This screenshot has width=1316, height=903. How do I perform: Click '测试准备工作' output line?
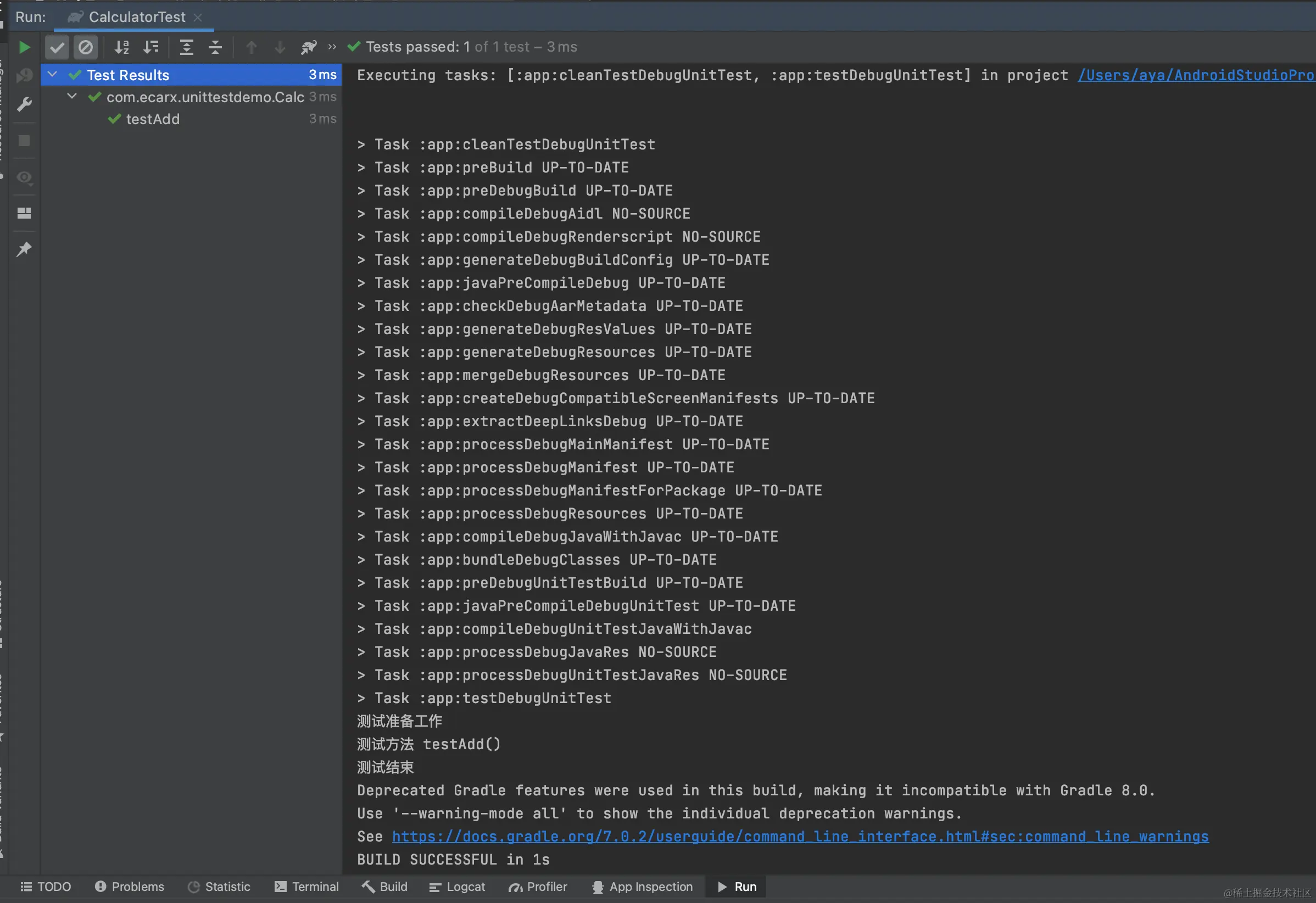[x=399, y=721]
